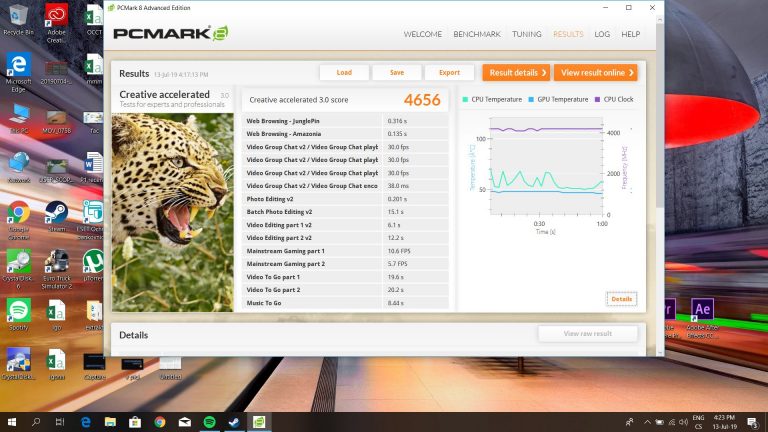Click the Steam taskbar icon
The height and width of the screenshot is (432, 768).
[x=233, y=422]
